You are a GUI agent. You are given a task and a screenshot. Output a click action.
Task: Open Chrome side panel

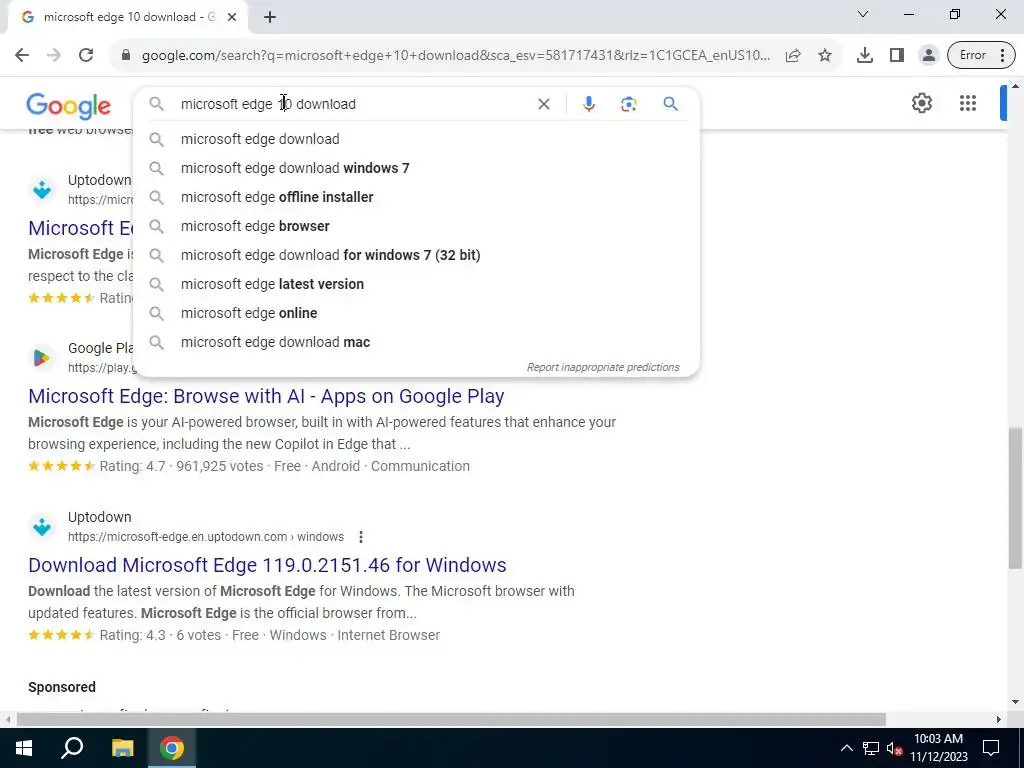(897, 56)
